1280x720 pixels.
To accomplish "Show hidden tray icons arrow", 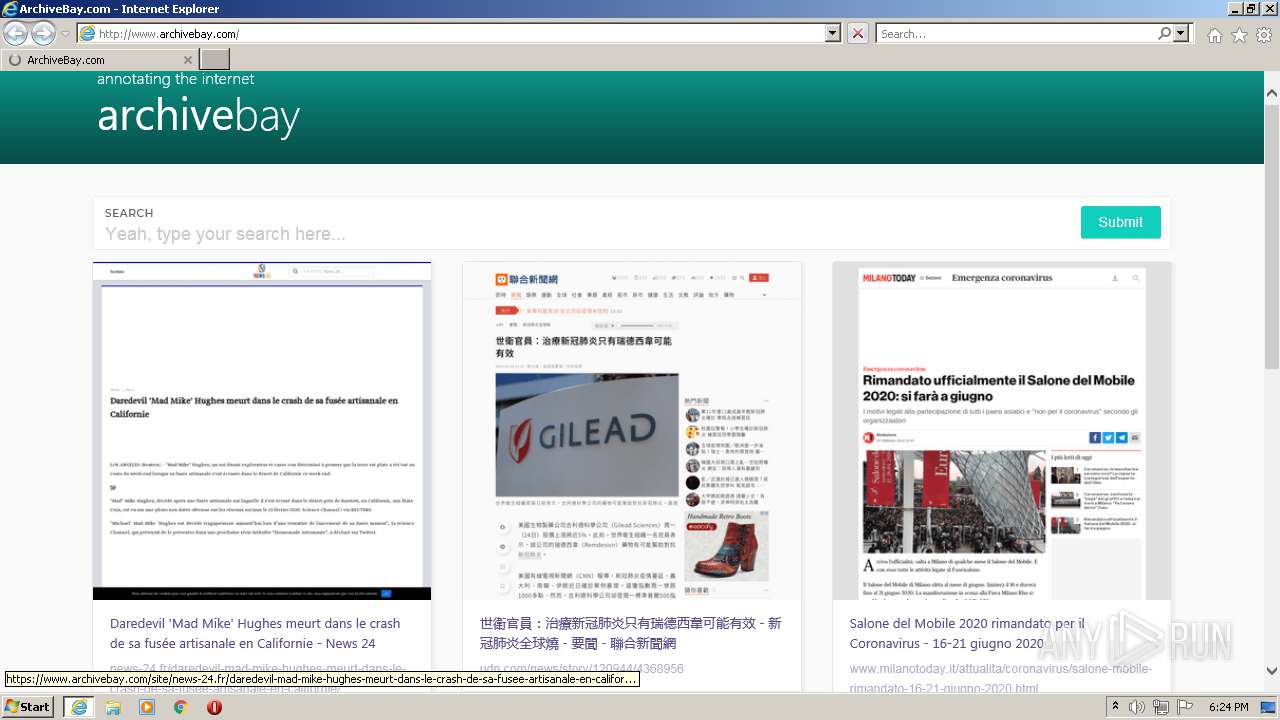I will tap(1115, 707).
